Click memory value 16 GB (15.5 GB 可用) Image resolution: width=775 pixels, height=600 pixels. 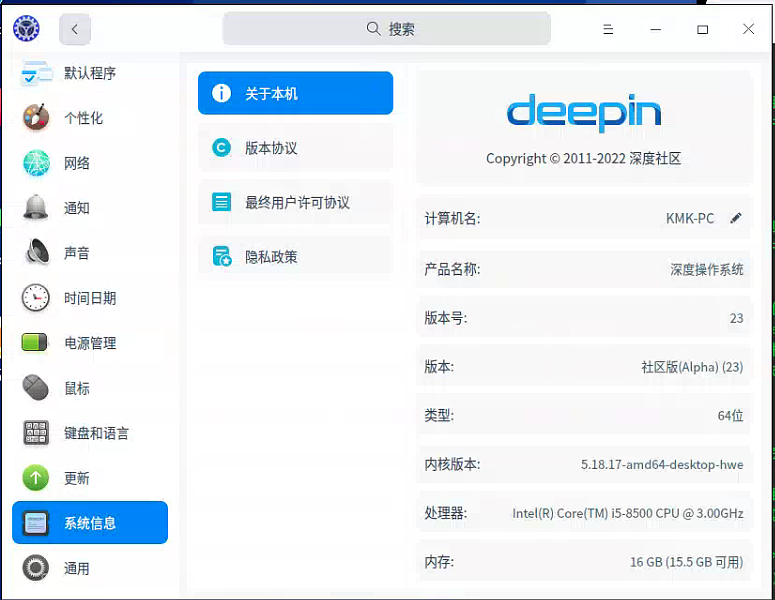687,562
